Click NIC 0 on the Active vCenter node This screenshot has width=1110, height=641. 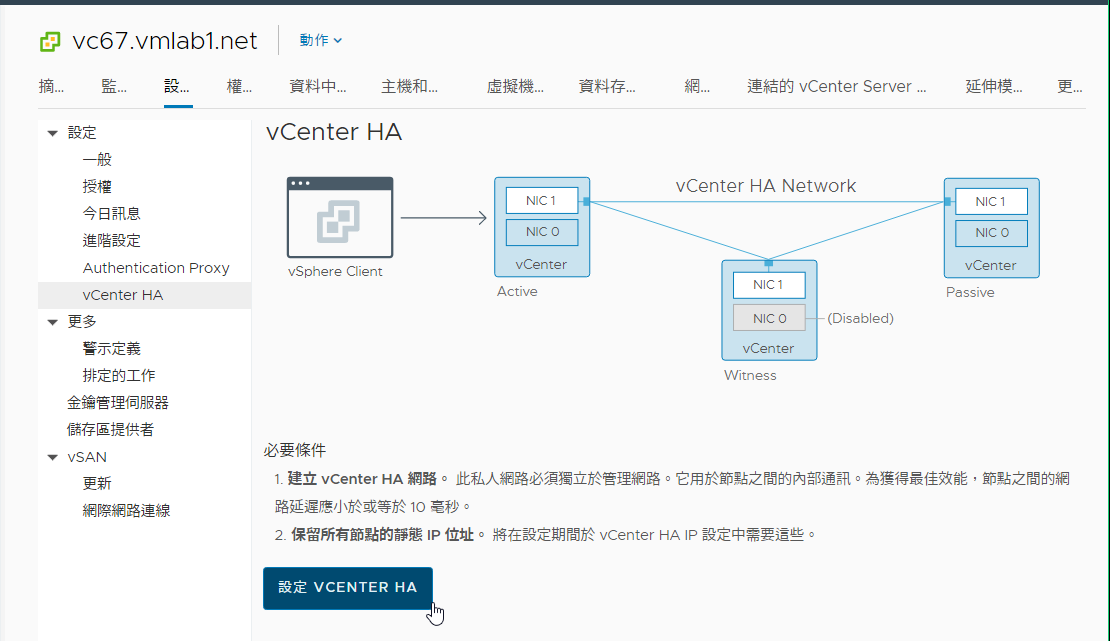click(x=542, y=232)
